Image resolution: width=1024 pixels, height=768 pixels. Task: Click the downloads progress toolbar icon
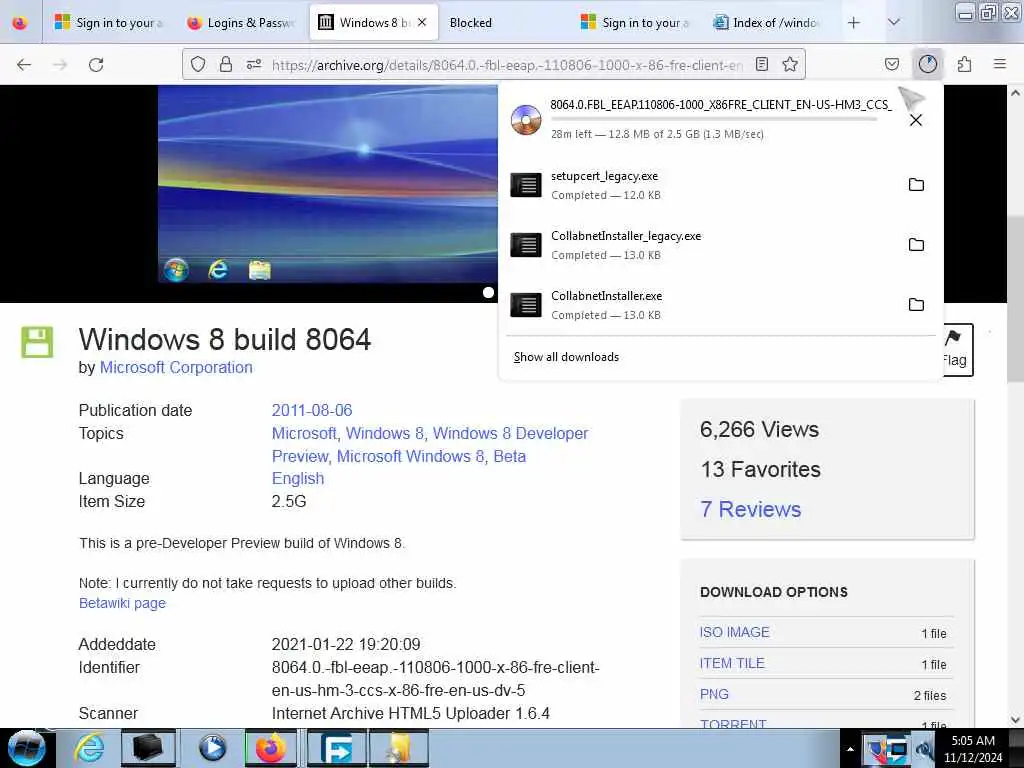click(x=927, y=64)
